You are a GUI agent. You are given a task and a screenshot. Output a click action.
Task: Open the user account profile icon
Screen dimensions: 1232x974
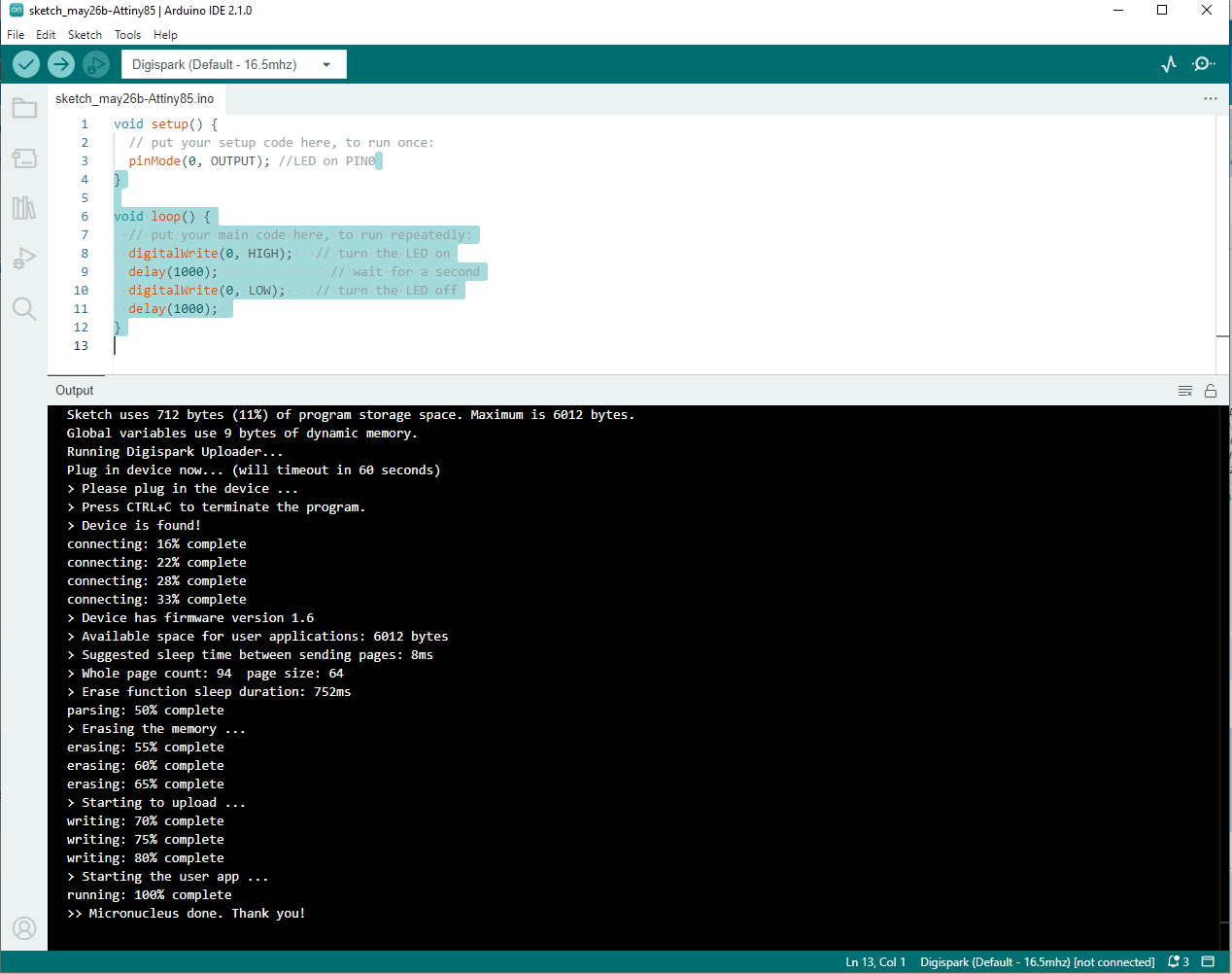24,928
